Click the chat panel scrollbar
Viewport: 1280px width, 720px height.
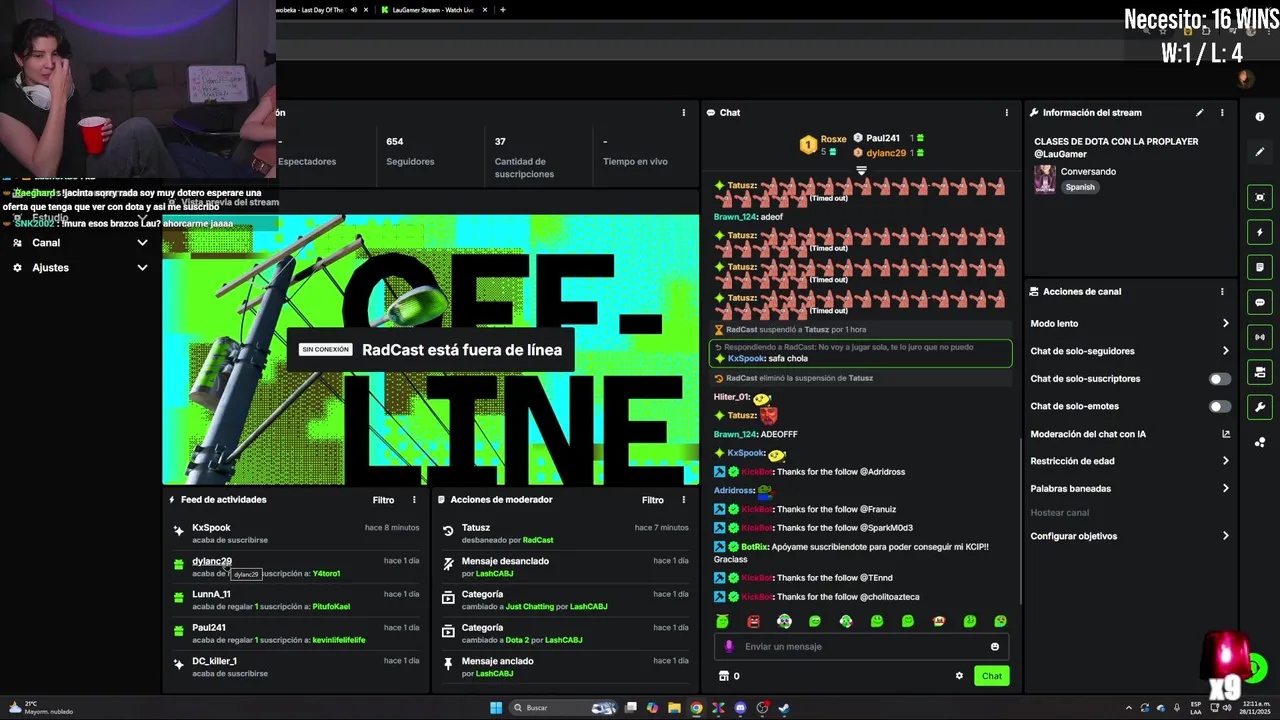[1019, 520]
